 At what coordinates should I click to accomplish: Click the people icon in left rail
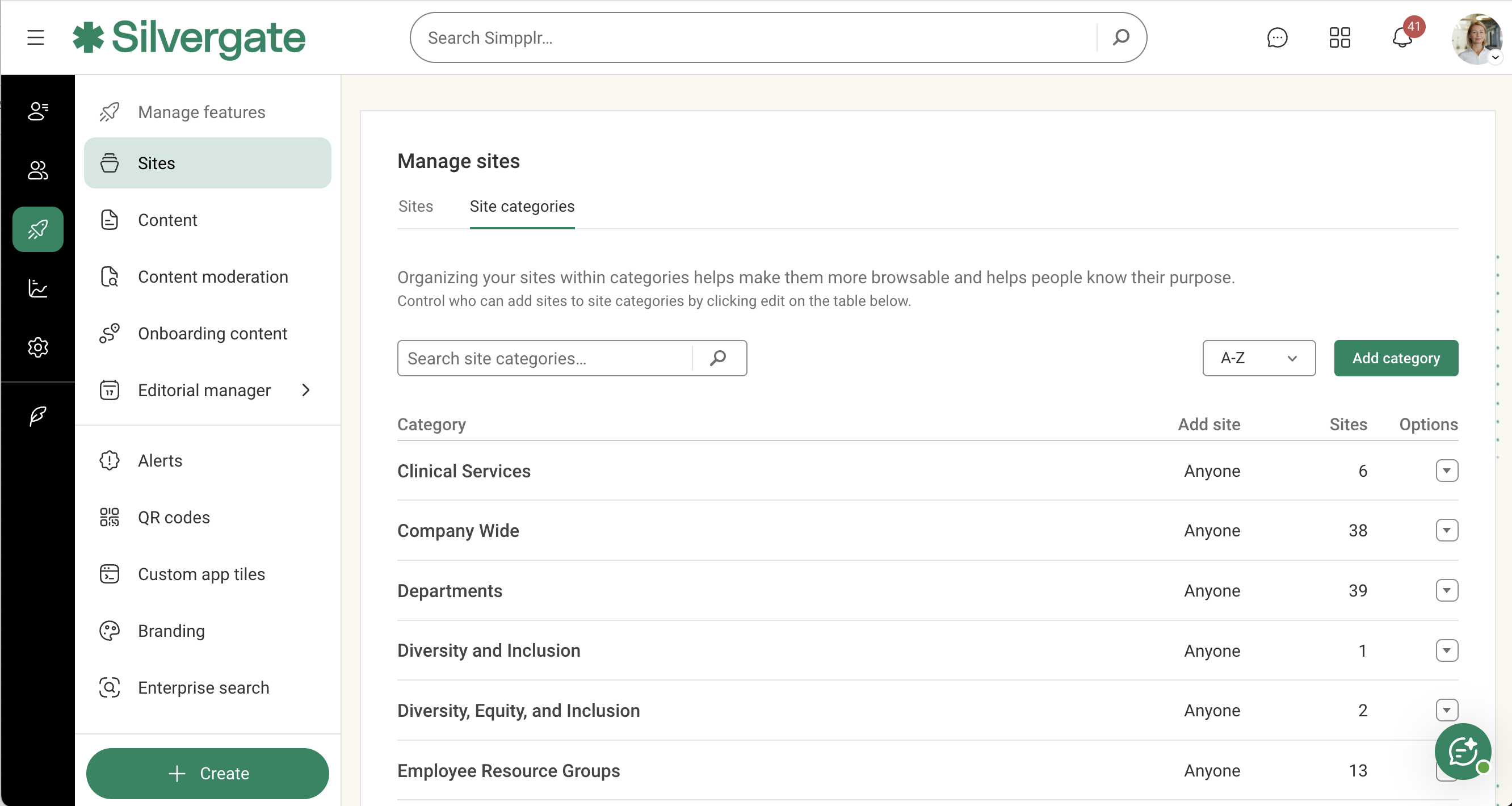37,170
